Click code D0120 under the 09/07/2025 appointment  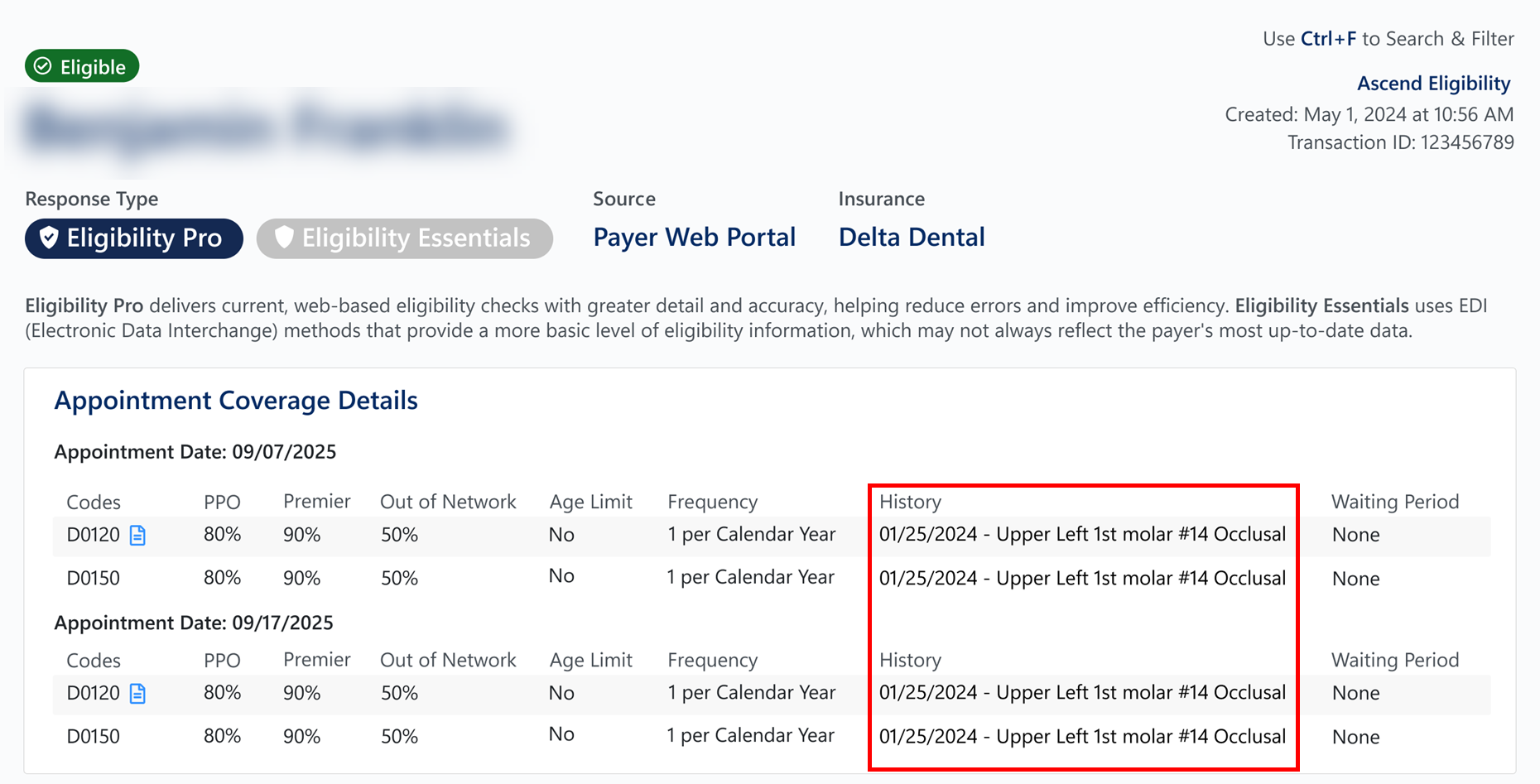click(x=94, y=535)
